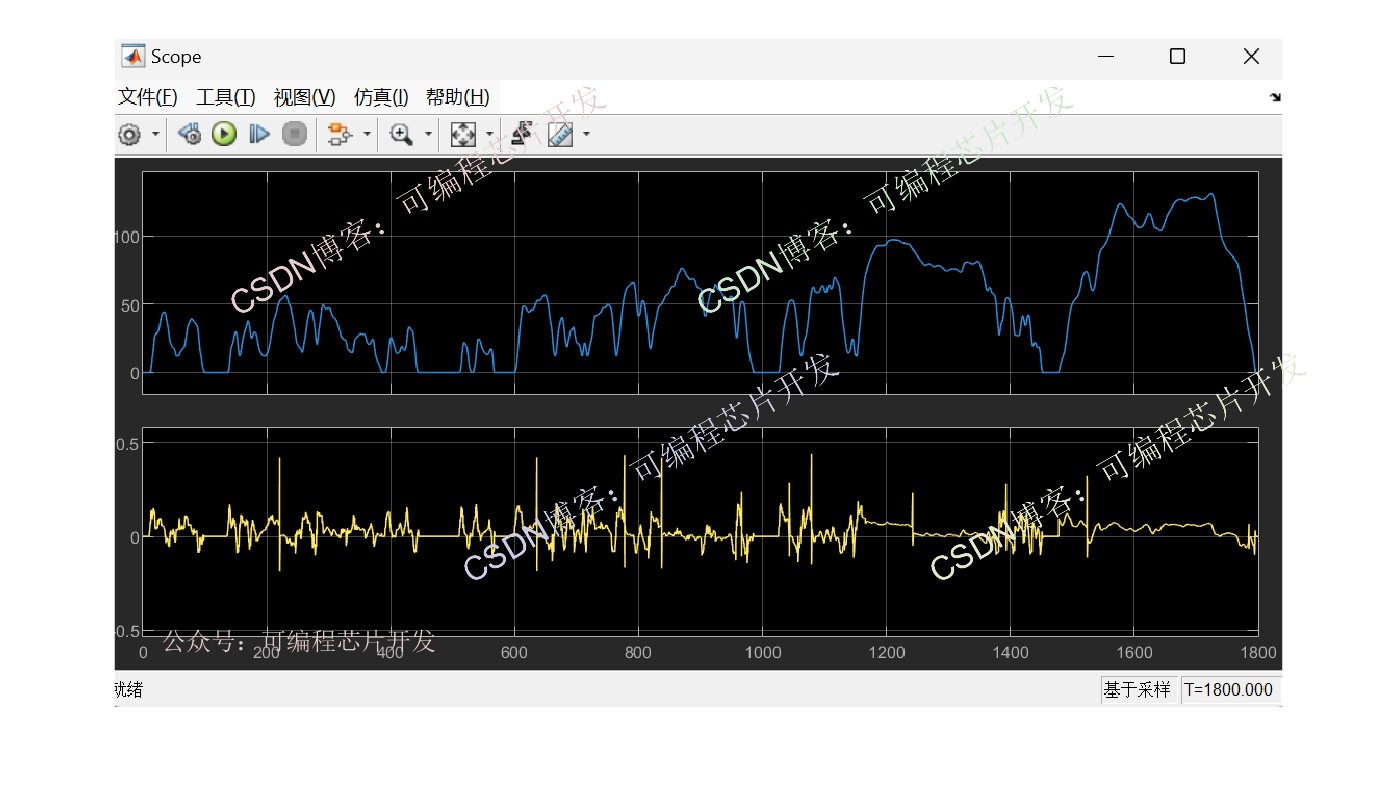Open the 视图(V) menu
The width and height of the screenshot is (1398, 809).
coord(305,97)
